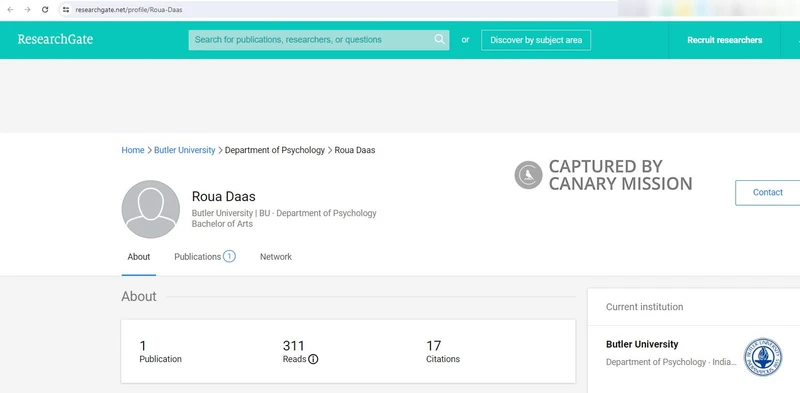Viewport: 800px width, 393px height.
Task: Click the Butler University seal logo
Action: 763,357
